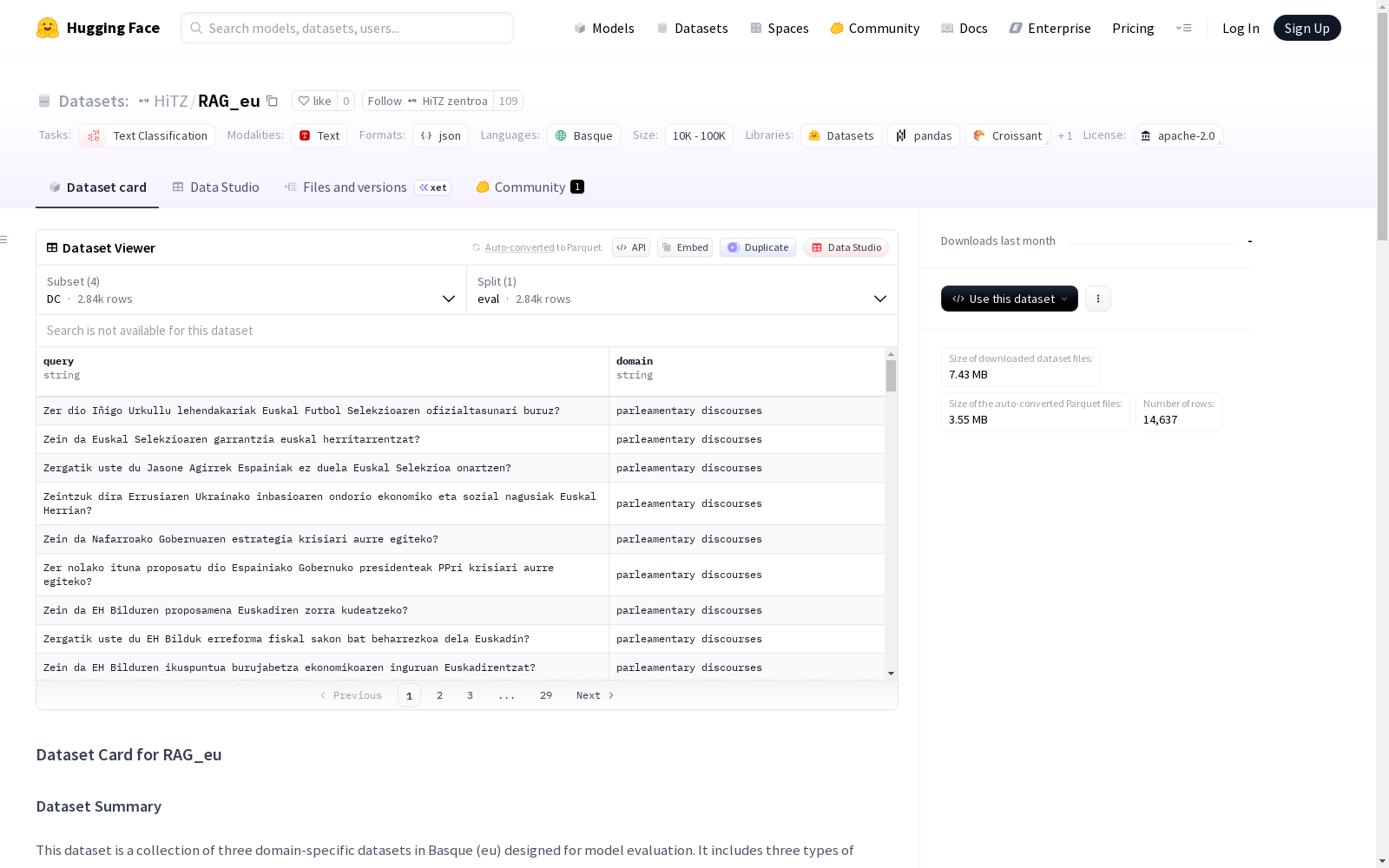Viewport: 1389px width, 868px height.
Task: Select the json format tag
Action: click(x=440, y=135)
